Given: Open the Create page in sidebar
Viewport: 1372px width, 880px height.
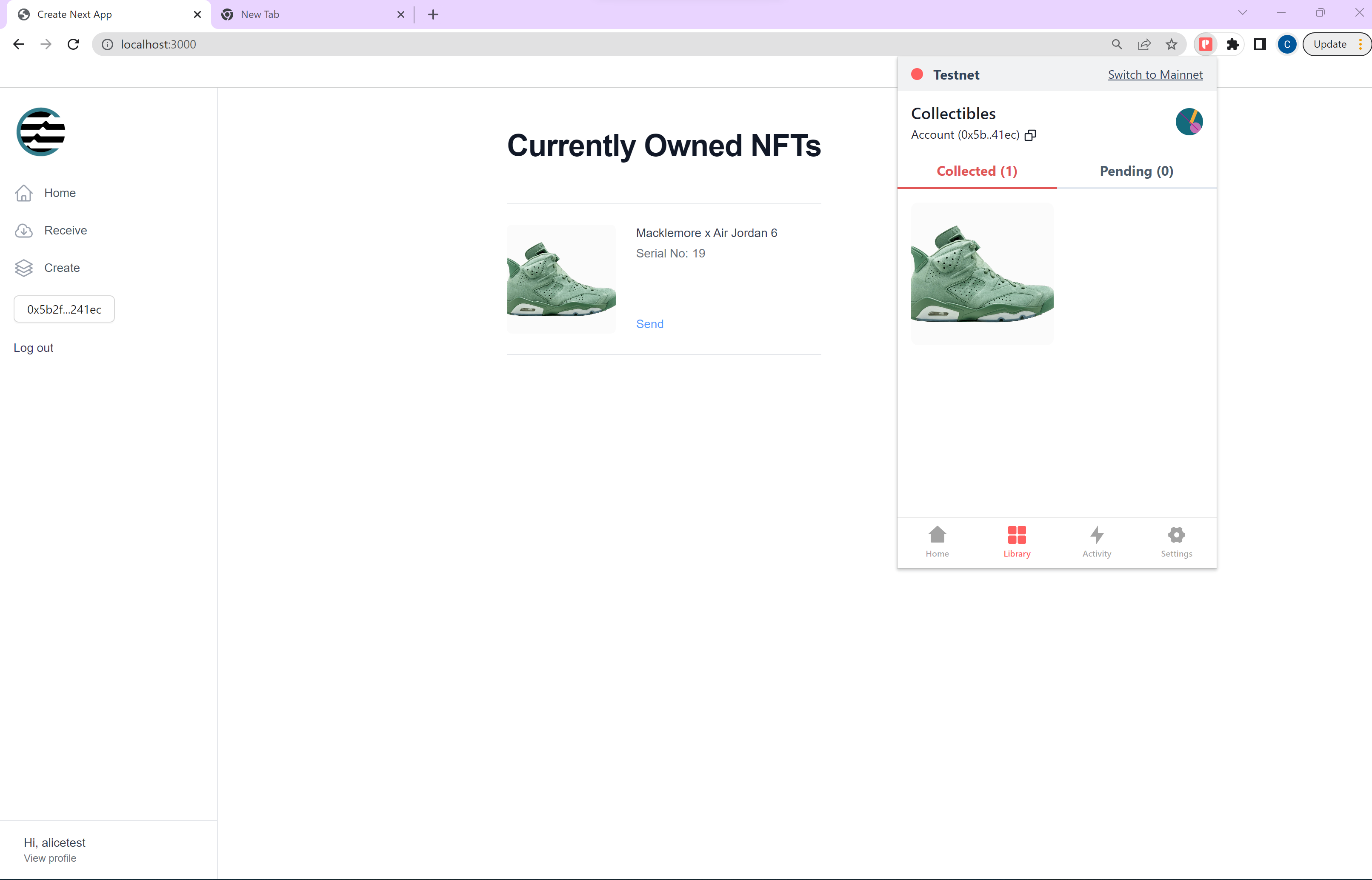Looking at the screenshot, I should pyautogui.click(x=62, y=268).
